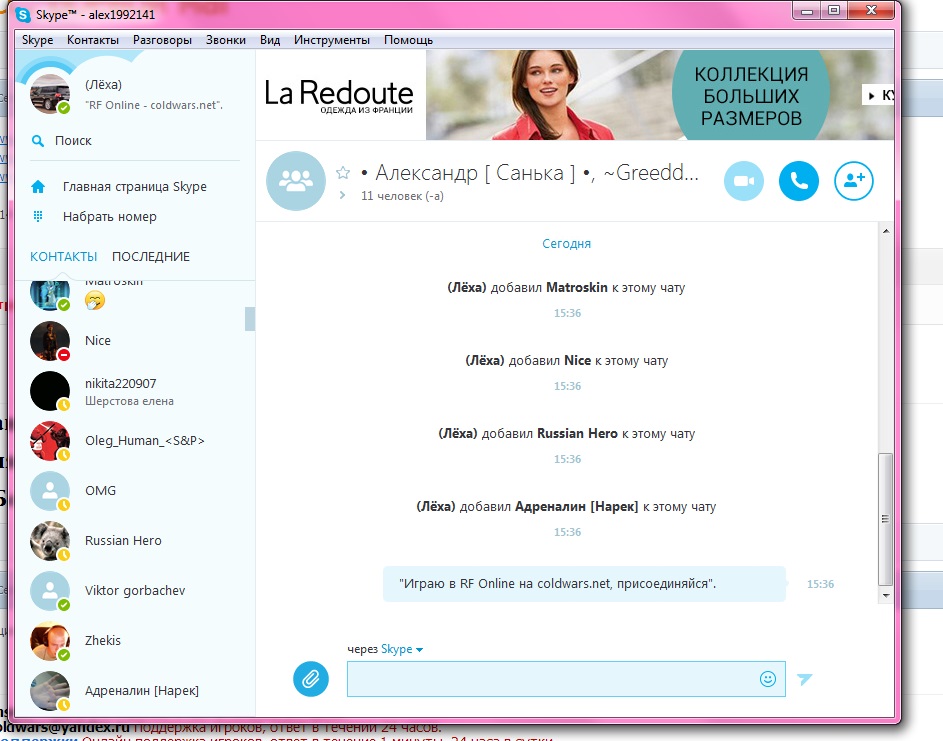Viewport: 943px width, 741px height.
Task: Switch to the КОНТАКТЫ tab
Action: 64,257
